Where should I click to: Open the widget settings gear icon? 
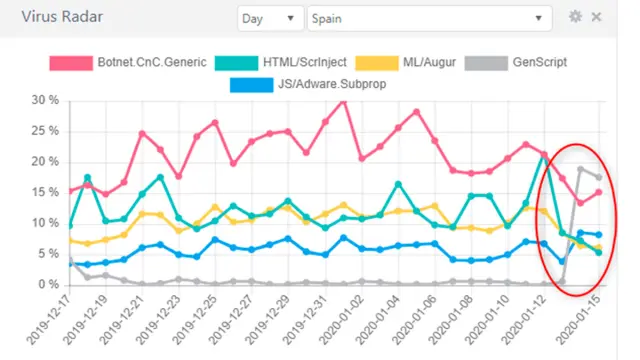[575, 17]
